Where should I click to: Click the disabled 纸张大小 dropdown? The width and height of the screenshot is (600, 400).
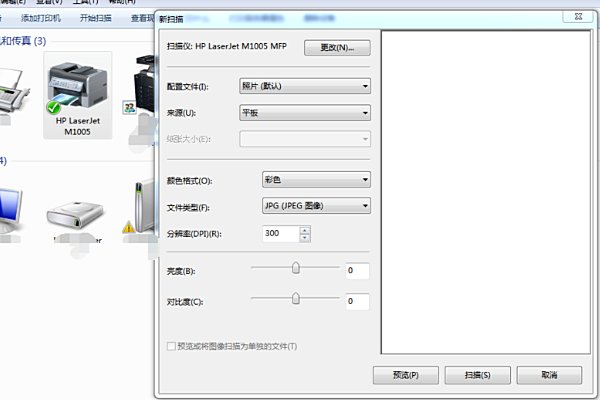click(305, 139)
